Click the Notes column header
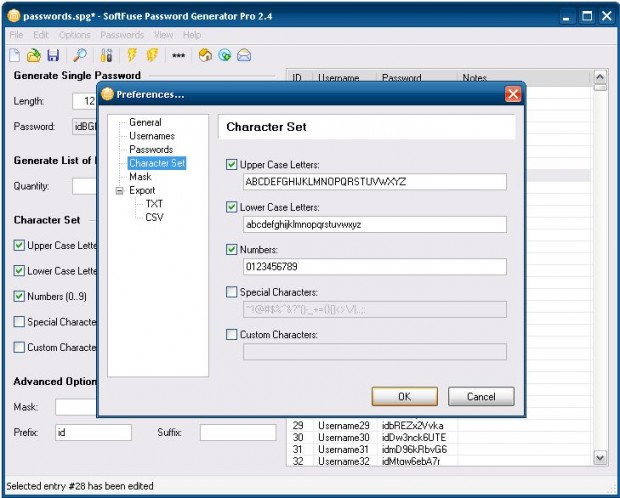Viewport: 620px width, 498px height. (x=524, y=78)
